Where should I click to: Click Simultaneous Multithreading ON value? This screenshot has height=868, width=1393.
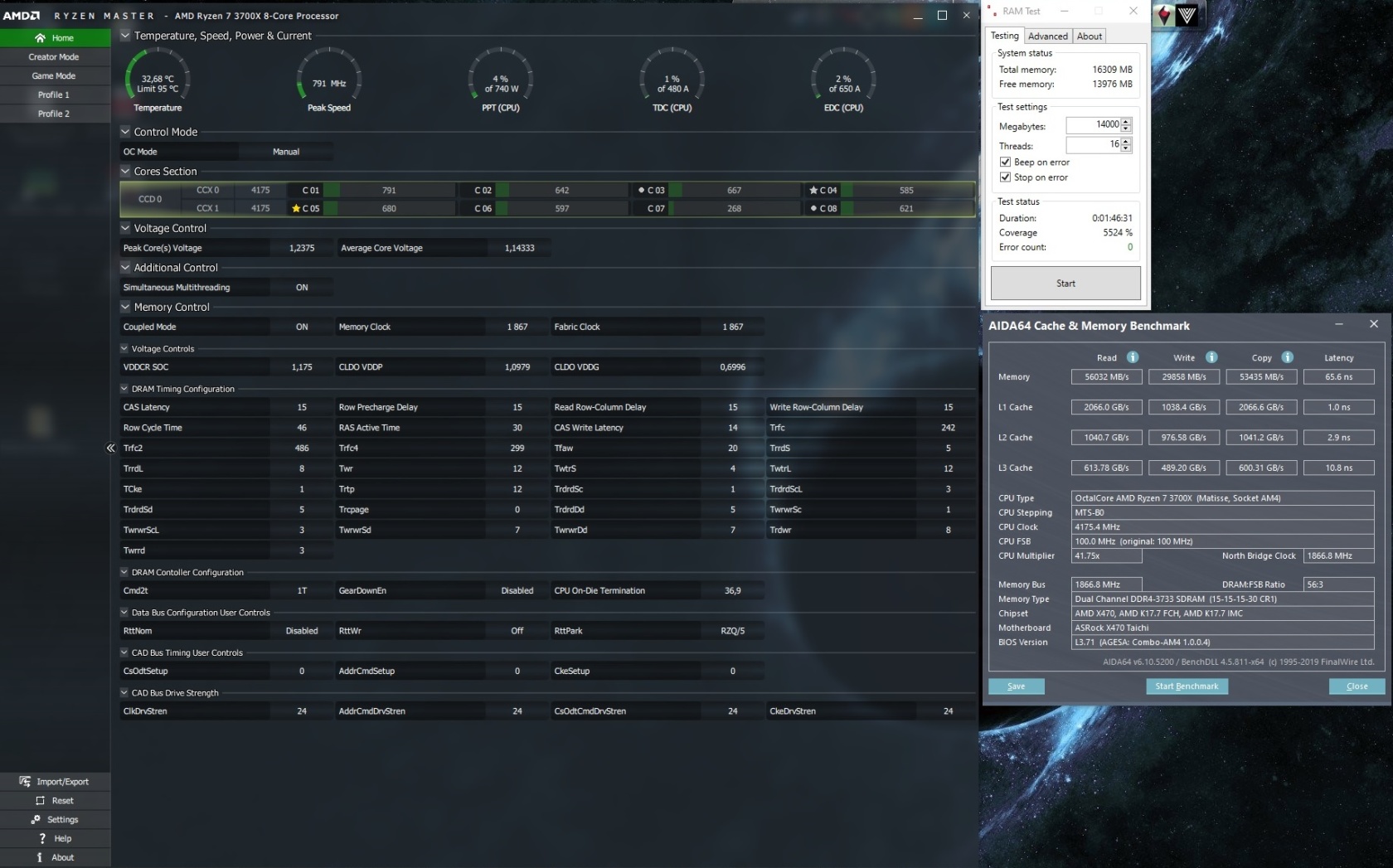pos(302,288)
